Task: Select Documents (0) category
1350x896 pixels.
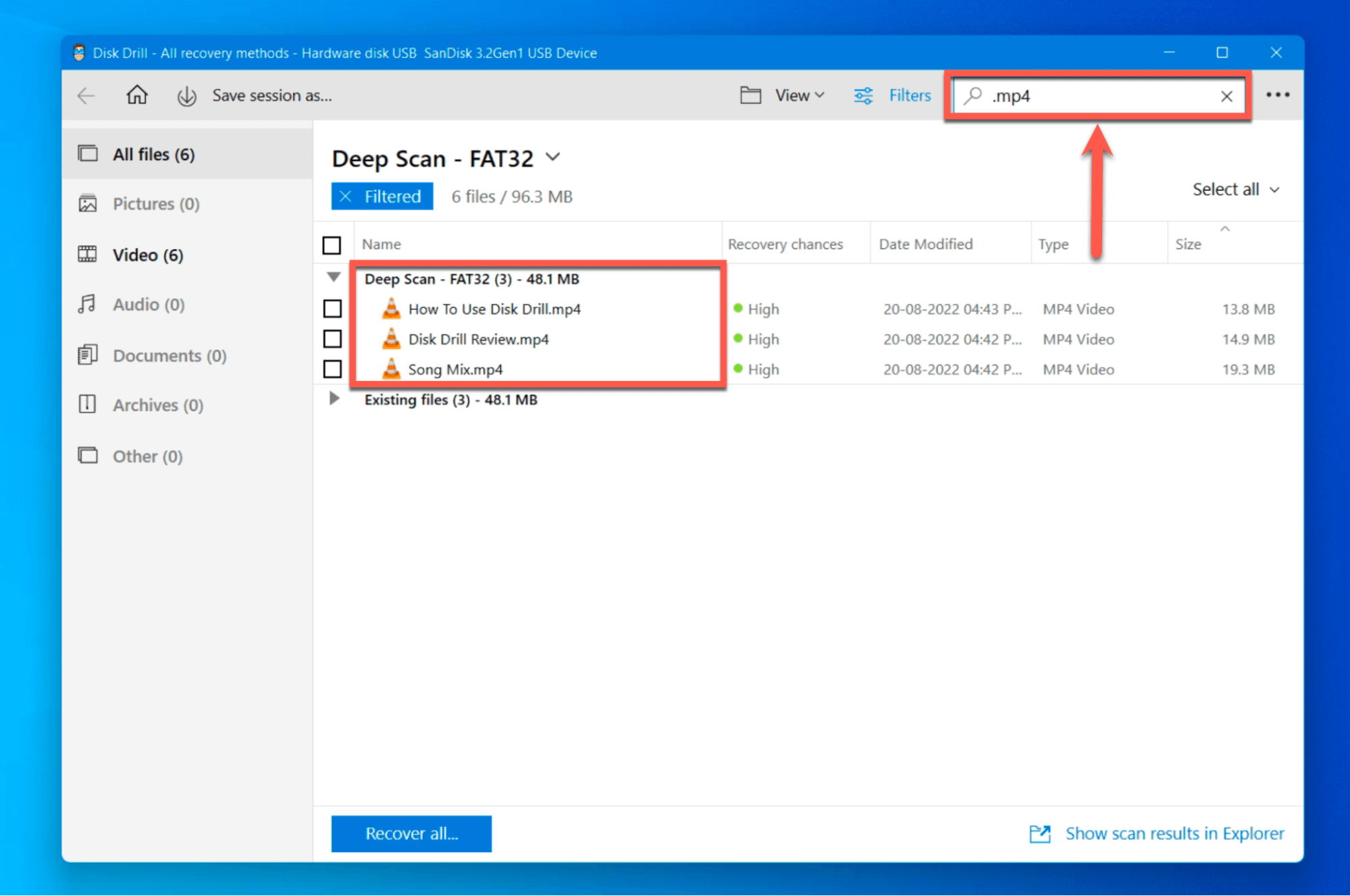Action: coord(187,355)
